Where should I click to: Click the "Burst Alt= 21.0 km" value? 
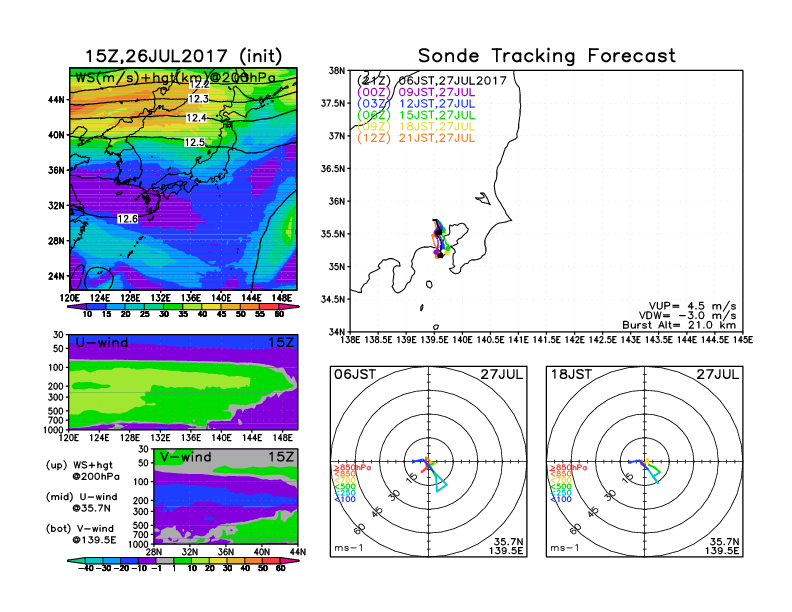point(679,325)
